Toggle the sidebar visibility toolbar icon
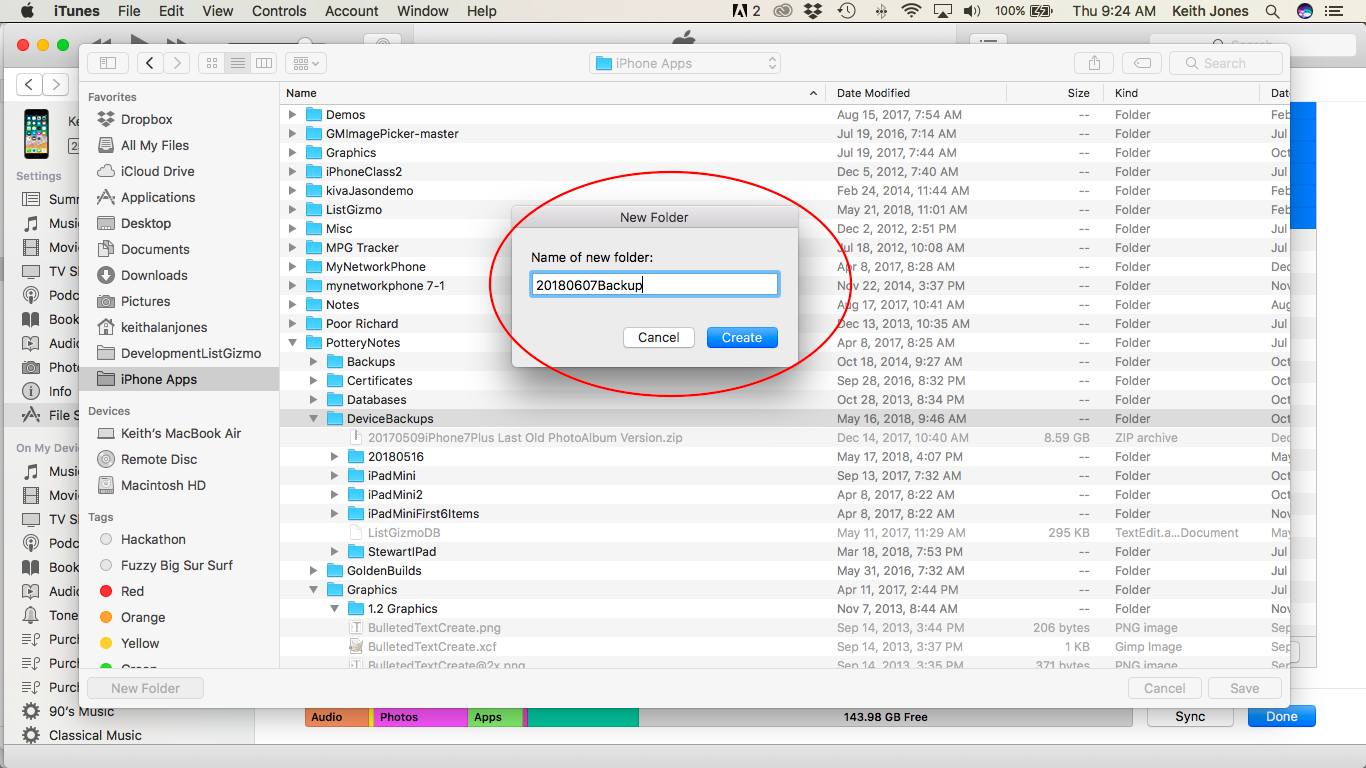1366x768 pixels. click(x=108, y=63)
